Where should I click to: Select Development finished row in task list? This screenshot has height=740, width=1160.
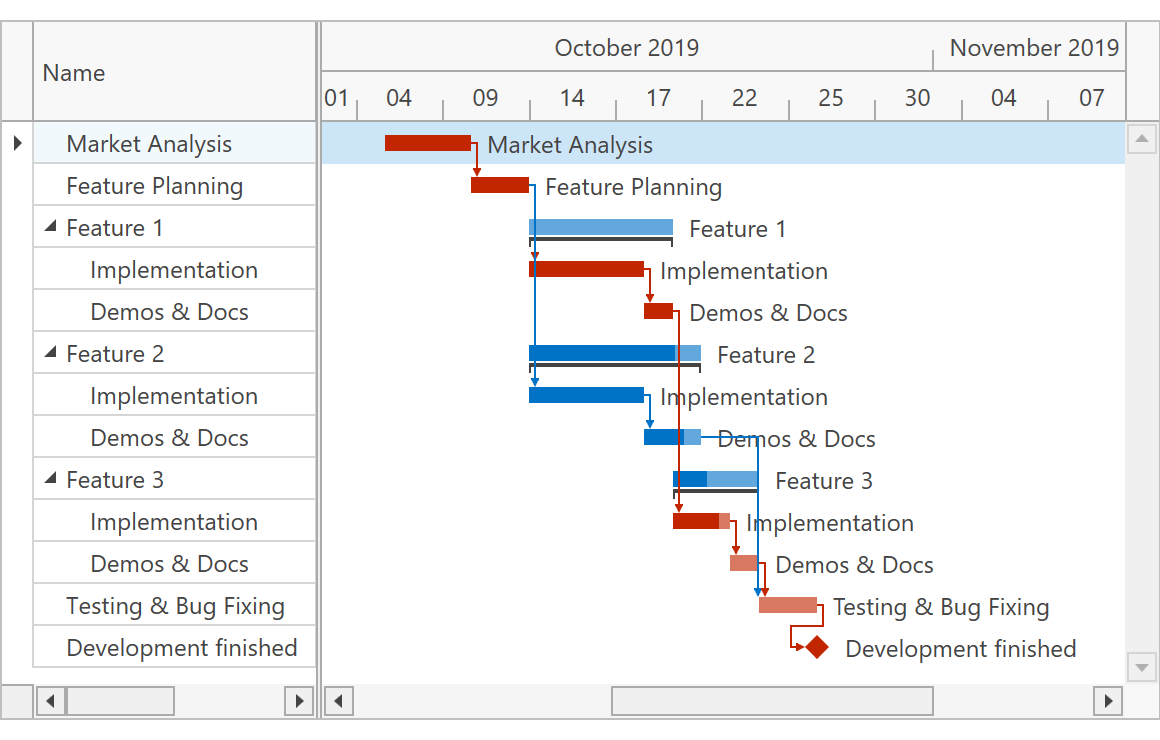click(x=175, y=648)
